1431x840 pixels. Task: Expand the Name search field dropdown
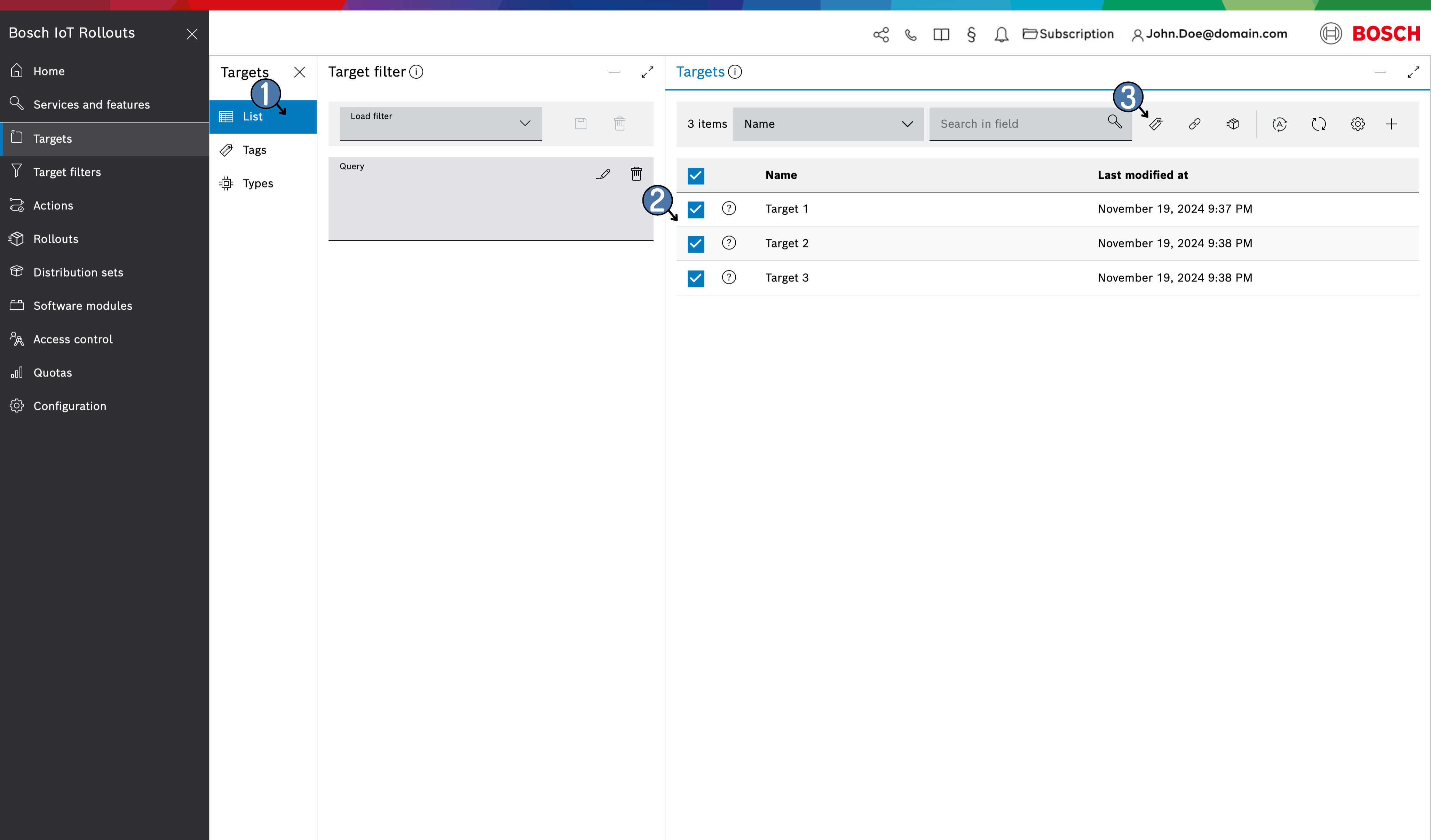click(x=827, y=124)
